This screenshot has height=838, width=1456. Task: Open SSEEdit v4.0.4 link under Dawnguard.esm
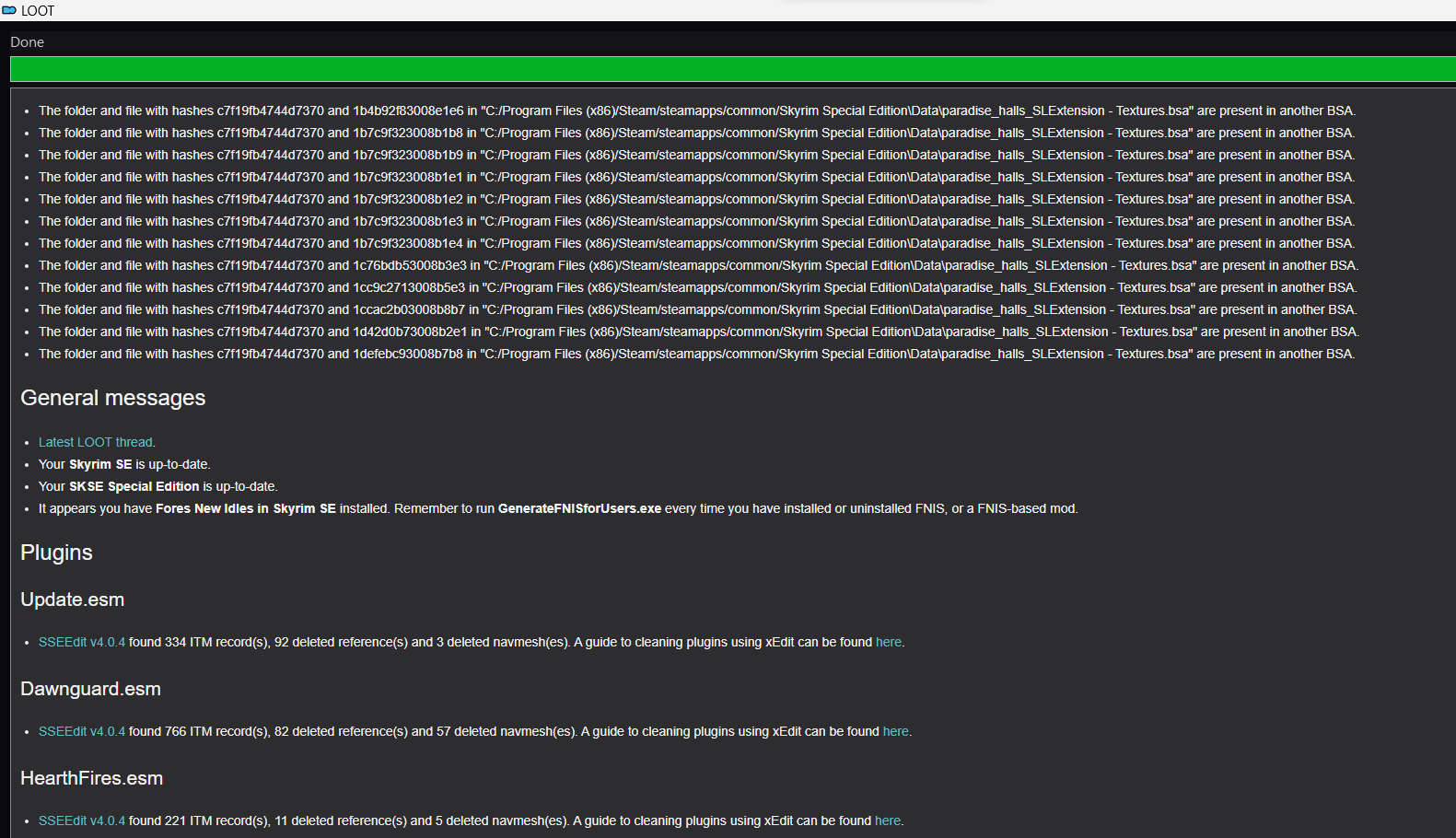coord(82,731)
